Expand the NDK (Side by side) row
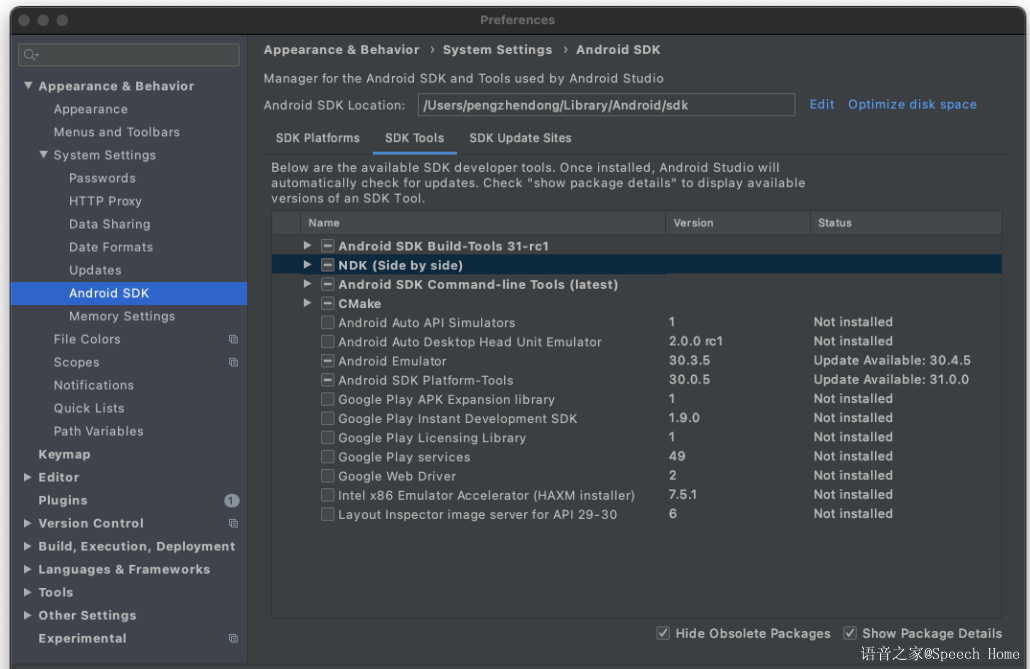The image size is (1030, 669). coord(308,265)
